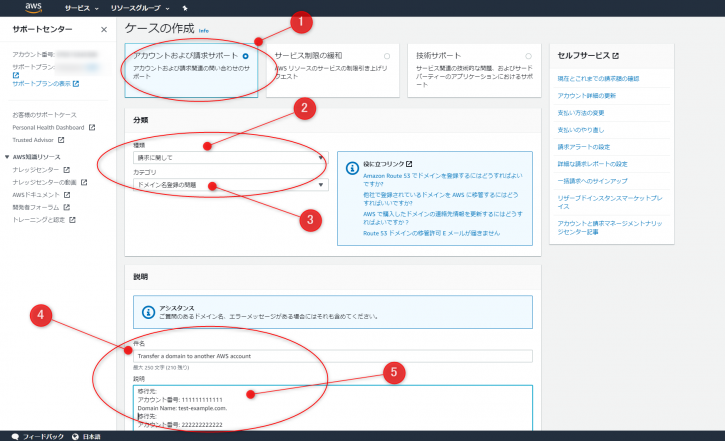Open フィードバック in the footer

coord(43,436)
